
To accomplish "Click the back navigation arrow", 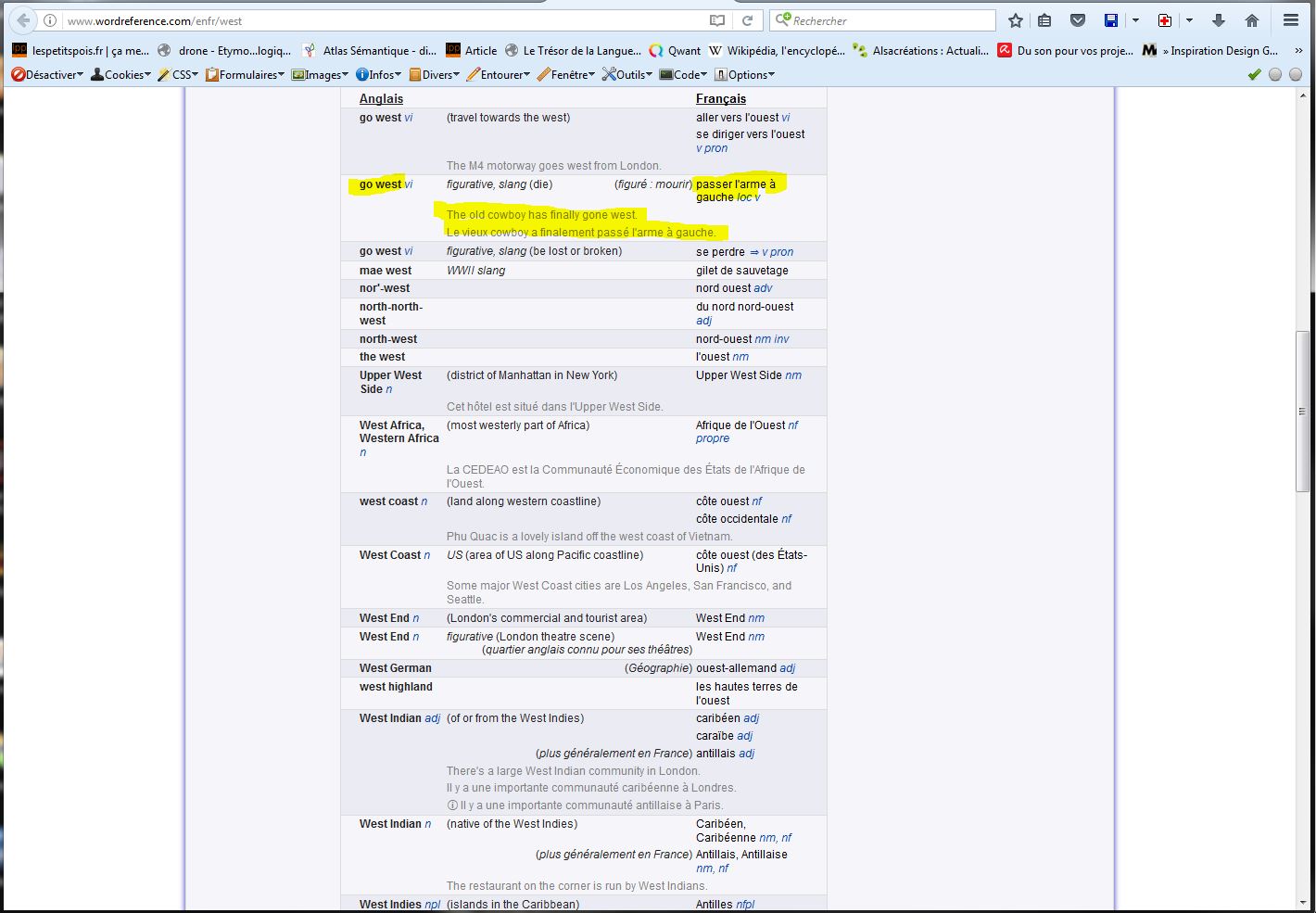I will [x=23, y=20].
